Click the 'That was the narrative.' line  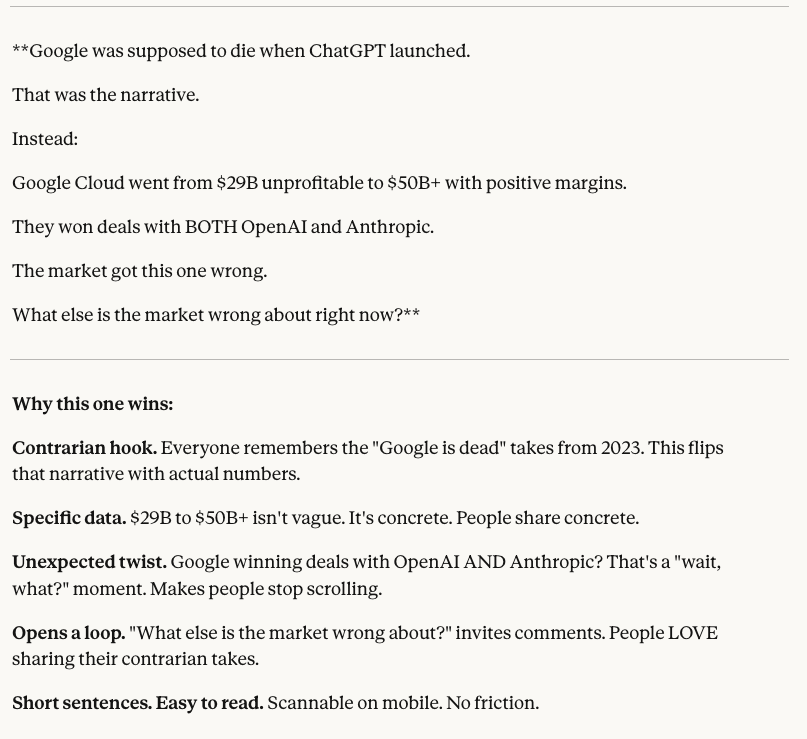coord(106,95)
